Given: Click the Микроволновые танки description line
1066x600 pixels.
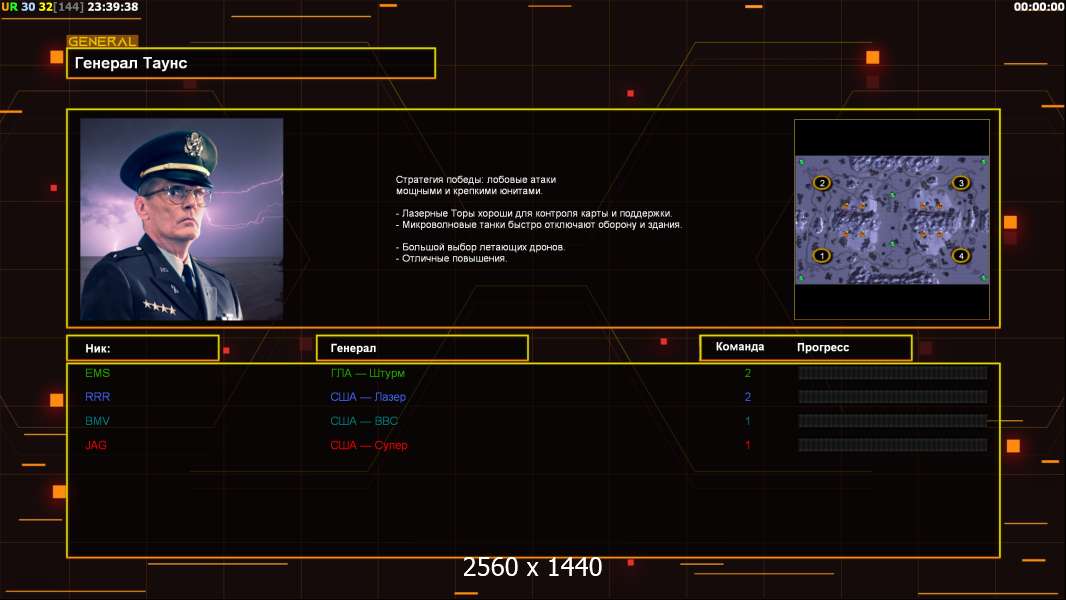Looking at the screenshot, I should click(538, 224).
